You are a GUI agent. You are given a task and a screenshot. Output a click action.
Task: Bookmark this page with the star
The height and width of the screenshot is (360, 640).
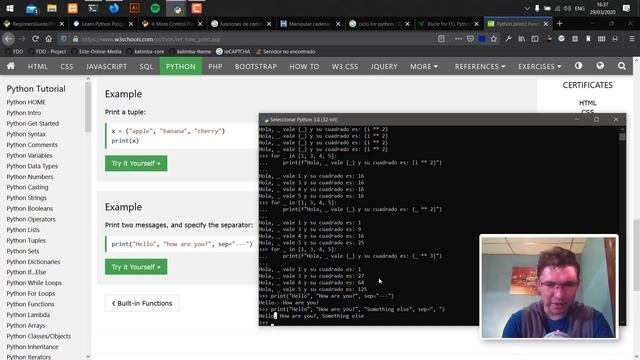pyautogui.click(x=494, y=39)
